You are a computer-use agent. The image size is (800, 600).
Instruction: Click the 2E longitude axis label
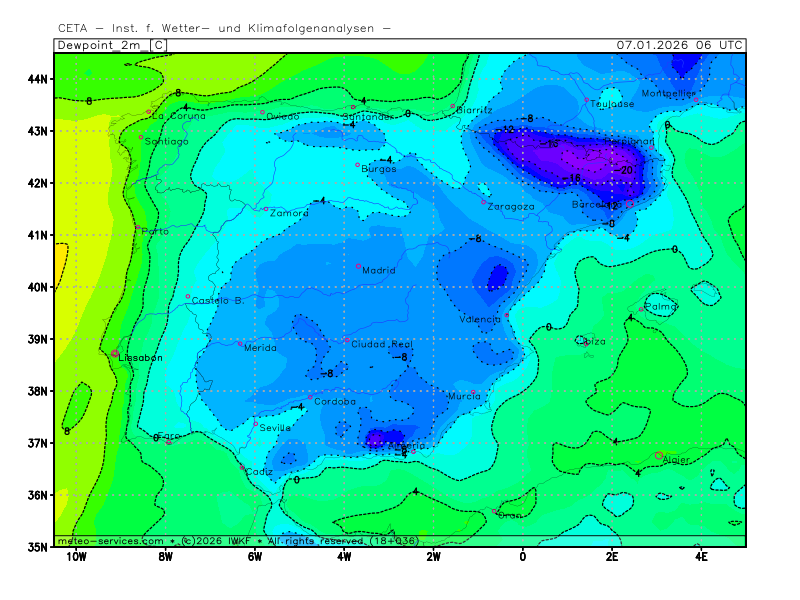[x=612, y=557]
